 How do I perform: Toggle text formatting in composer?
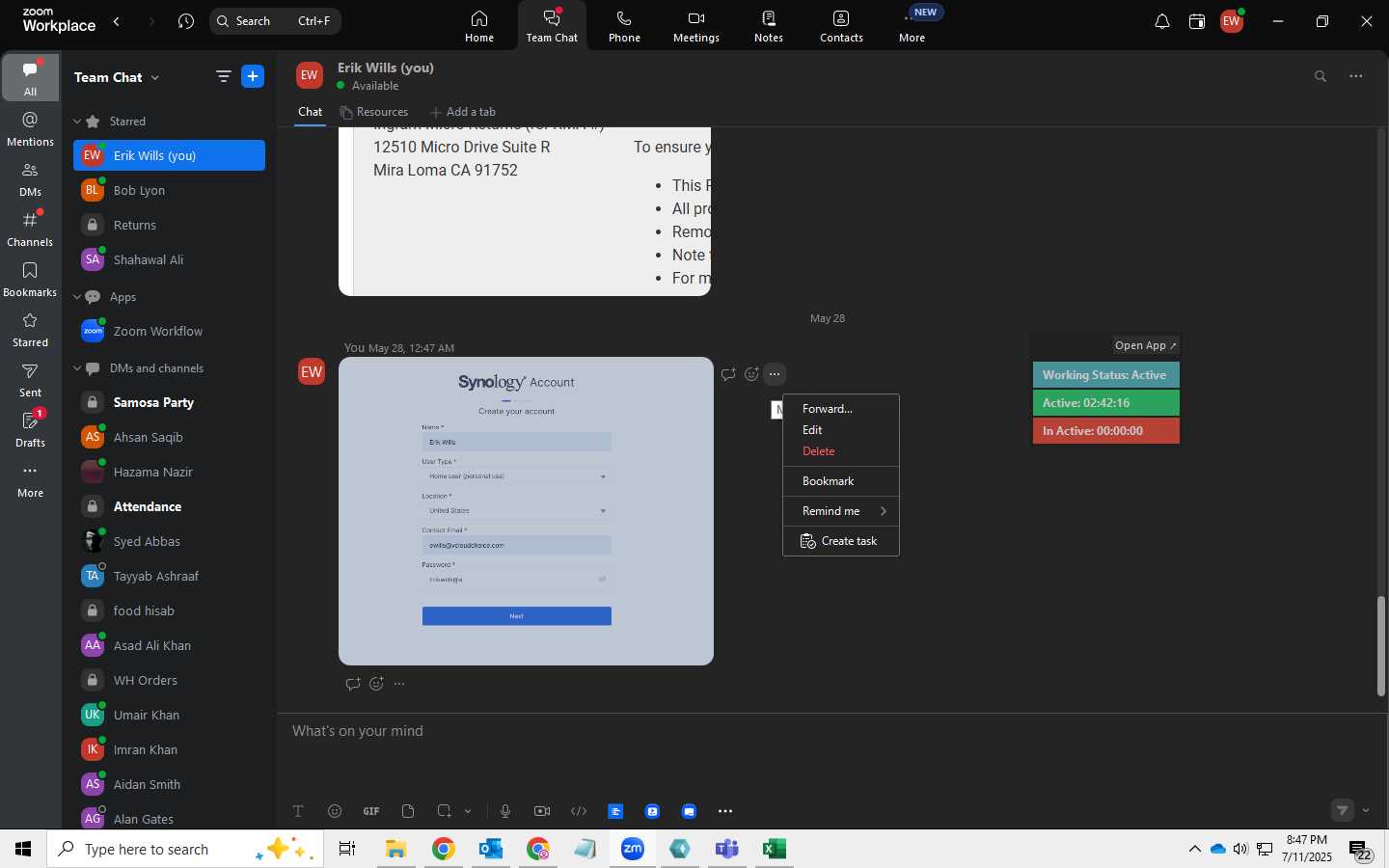coord(298,811)
